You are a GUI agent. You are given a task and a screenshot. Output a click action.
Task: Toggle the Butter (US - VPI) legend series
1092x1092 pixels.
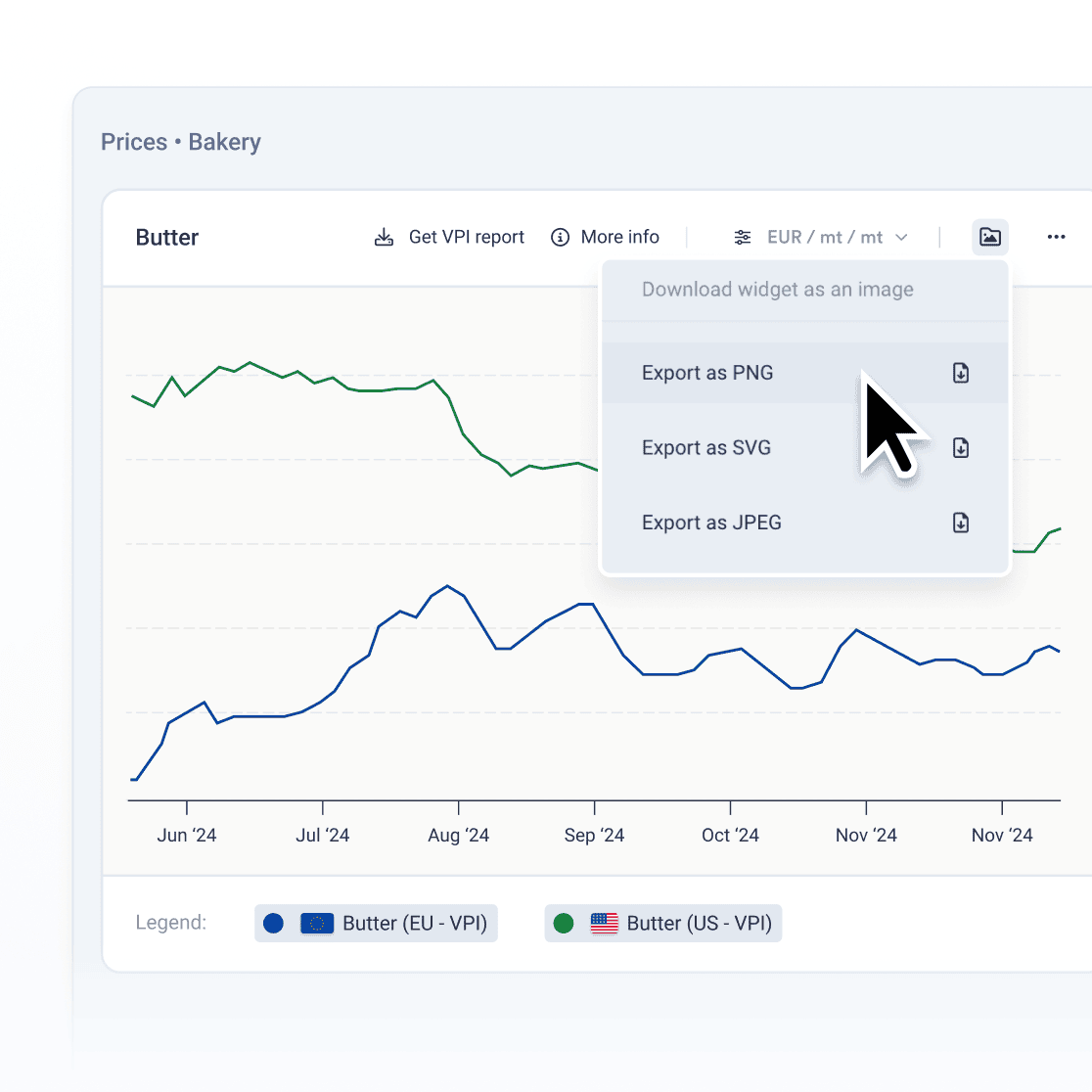pos(663,924)
